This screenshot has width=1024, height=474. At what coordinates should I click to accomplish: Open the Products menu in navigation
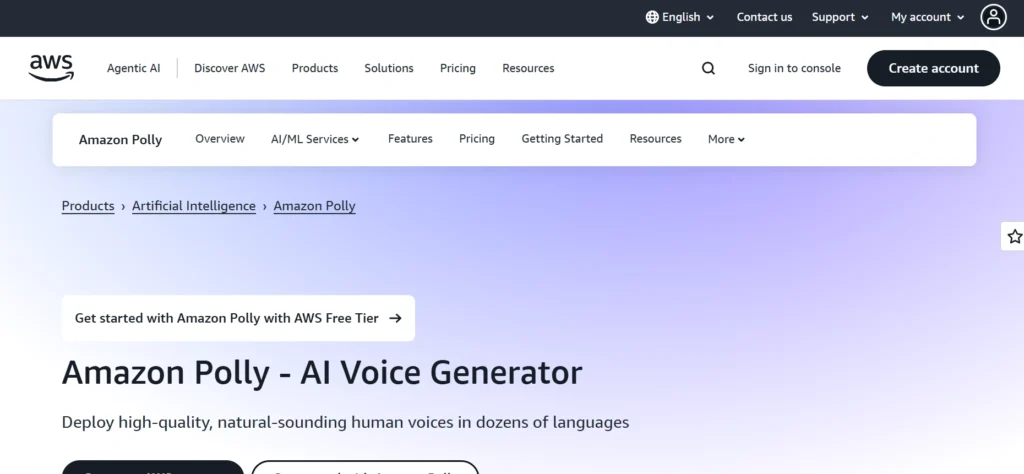pos(315,69)
